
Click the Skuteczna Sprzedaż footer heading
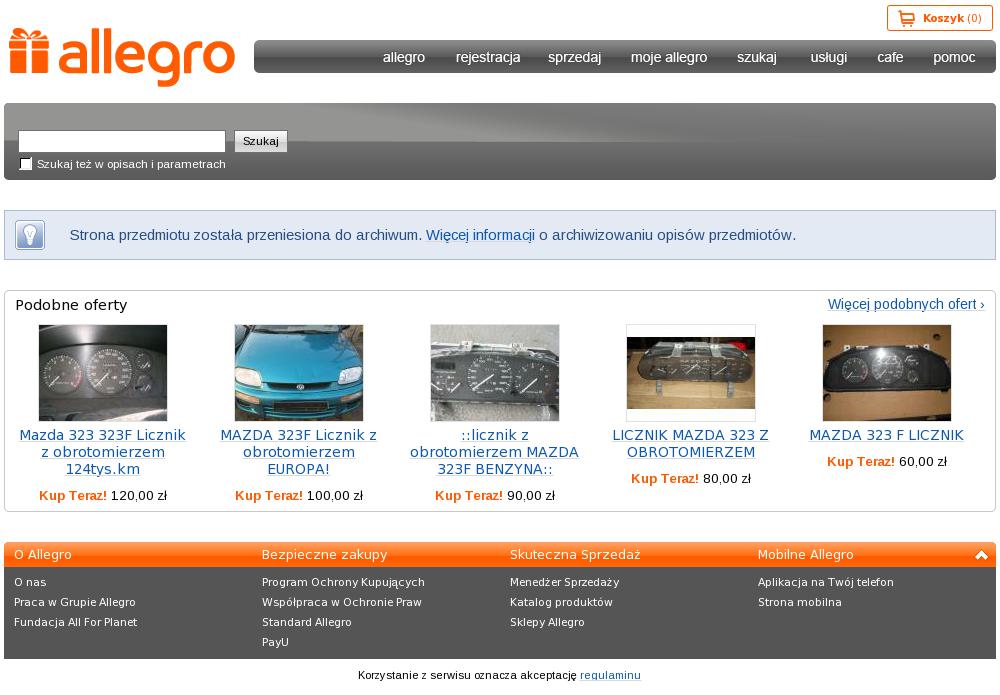(575, 555)
